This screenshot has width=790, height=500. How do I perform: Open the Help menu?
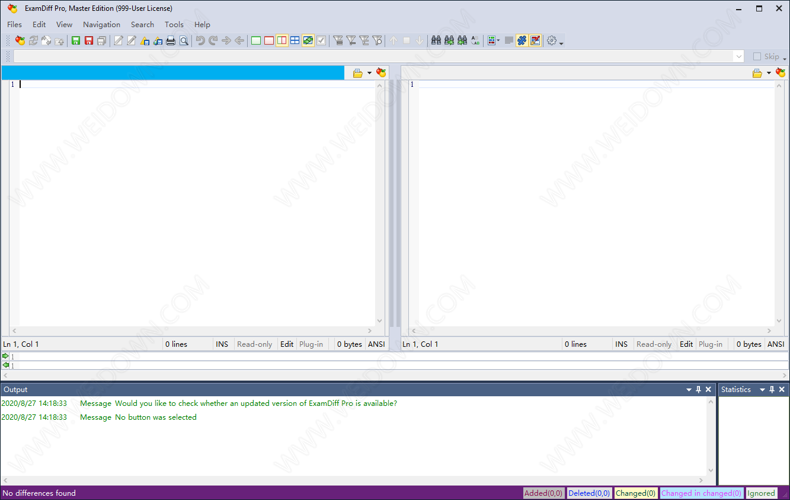click(202, 24)
